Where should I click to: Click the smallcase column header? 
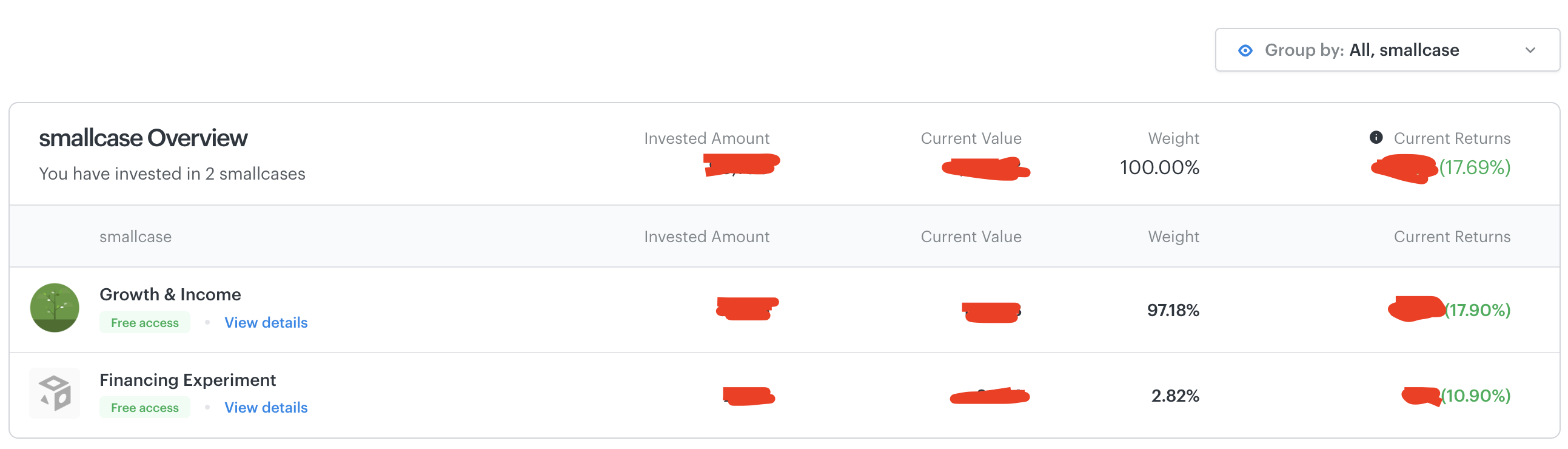(x=136, y=237)
